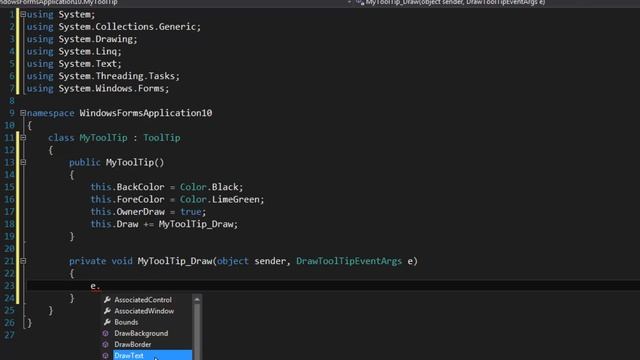
Task: Click 'private' keyword on line 21
Action: pyautogui.click(x=87, y=261)
